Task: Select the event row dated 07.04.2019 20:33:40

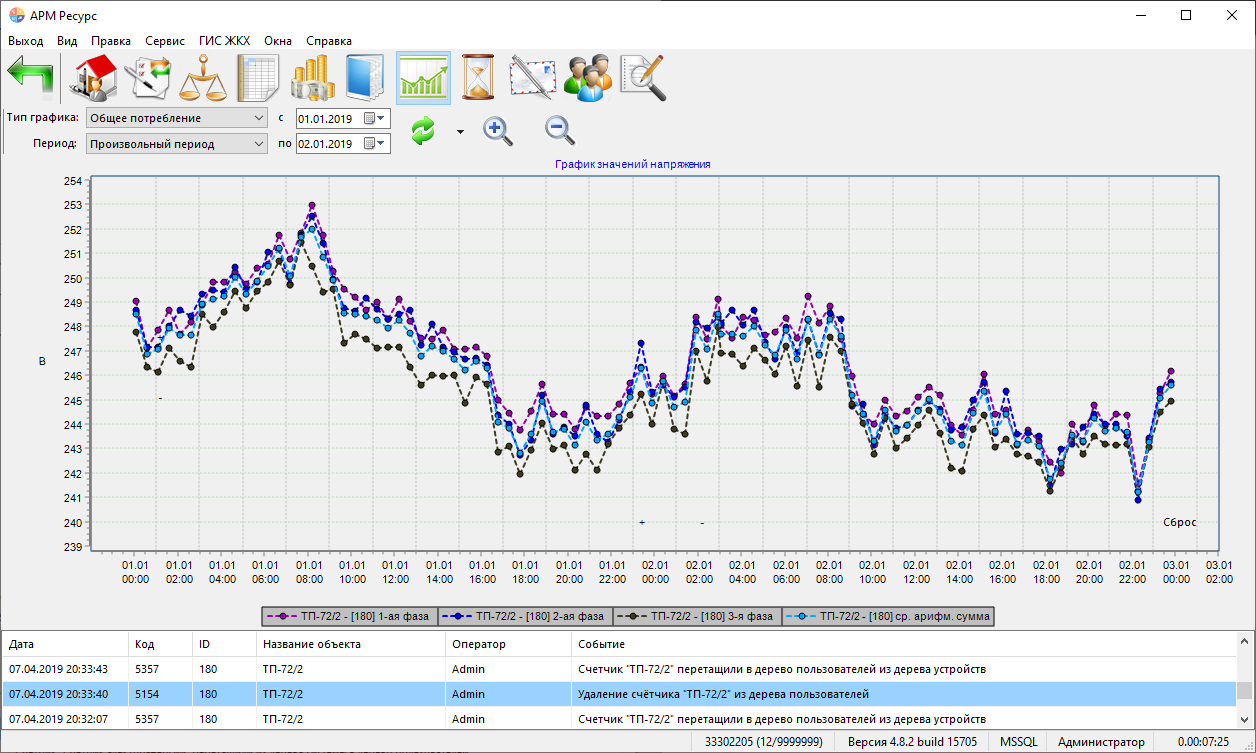Action: 618,694
